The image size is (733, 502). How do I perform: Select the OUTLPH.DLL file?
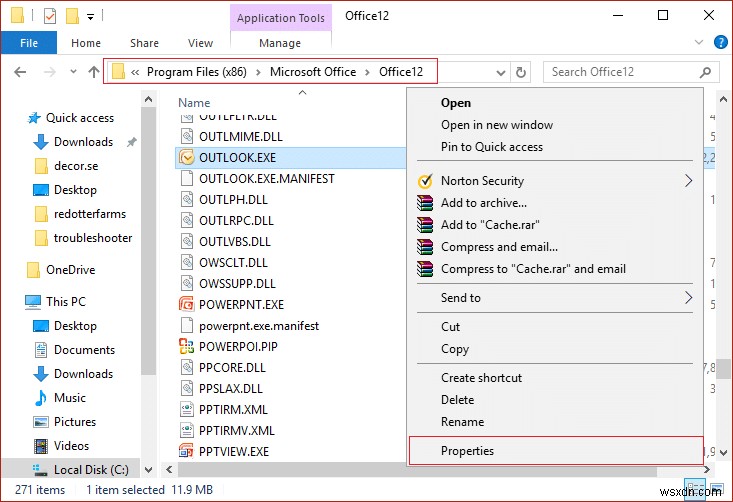point(233,200)
